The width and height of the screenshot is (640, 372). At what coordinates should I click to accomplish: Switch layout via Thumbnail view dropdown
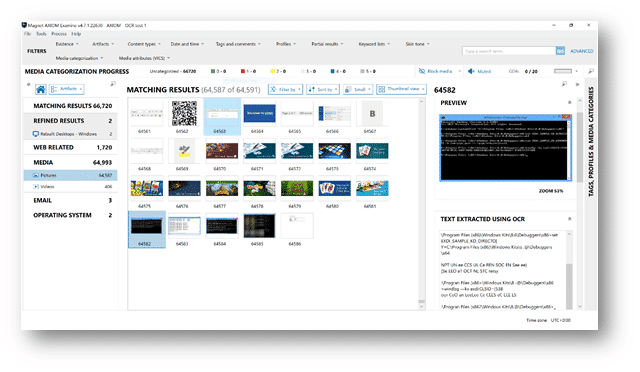tap(401, 89)
